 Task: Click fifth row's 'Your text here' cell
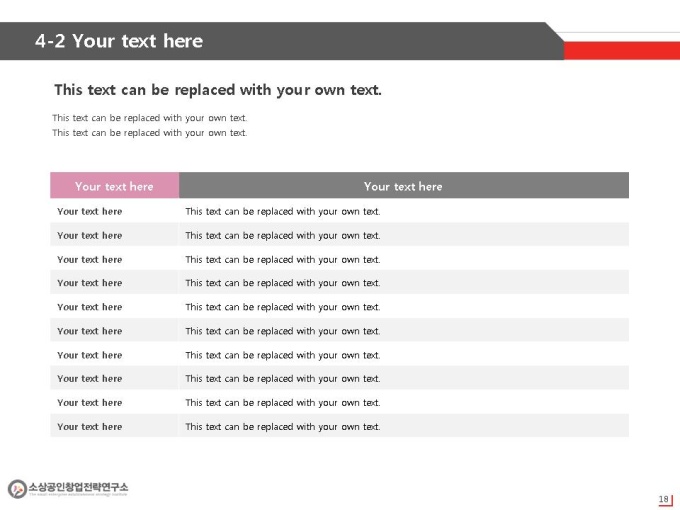point(114,307)
